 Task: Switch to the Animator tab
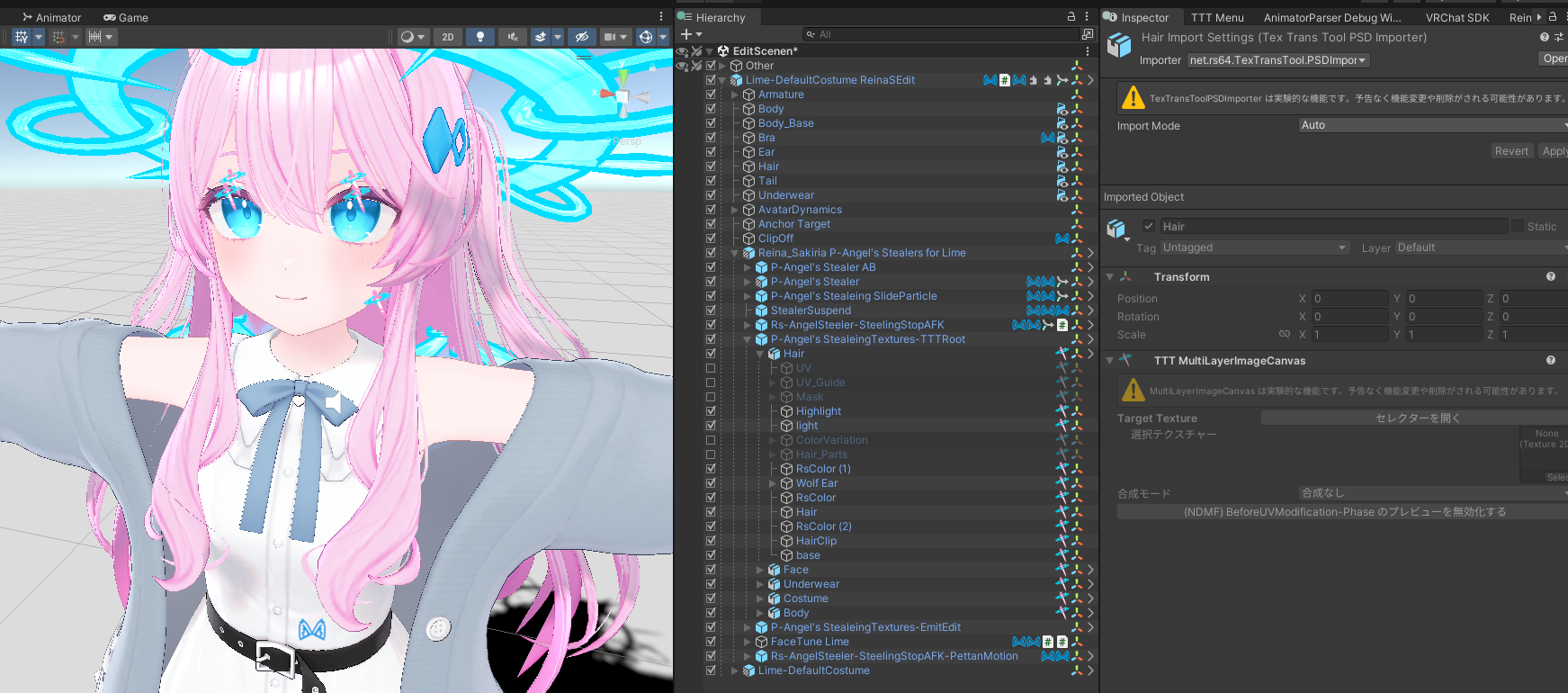tap(51, 17)
